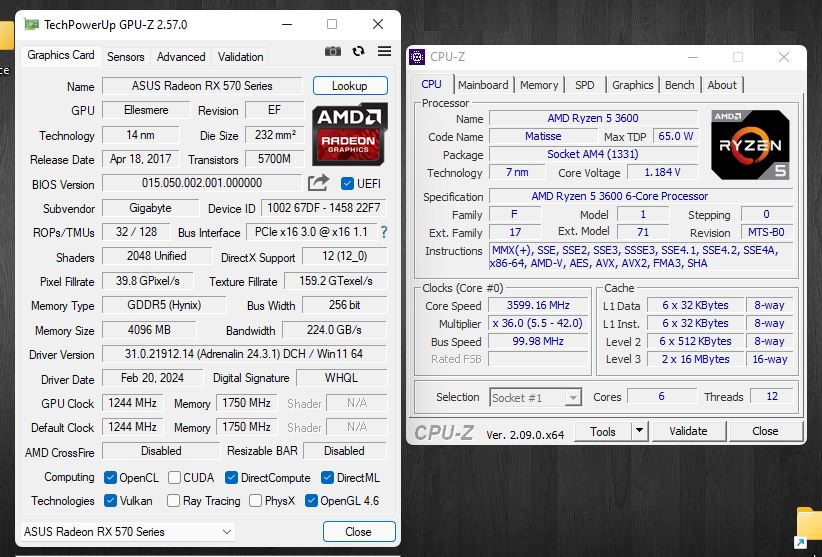Open the Graphics tab in CPU-Z
Viewport: 822px width, 557px height.
coord(632,85)
